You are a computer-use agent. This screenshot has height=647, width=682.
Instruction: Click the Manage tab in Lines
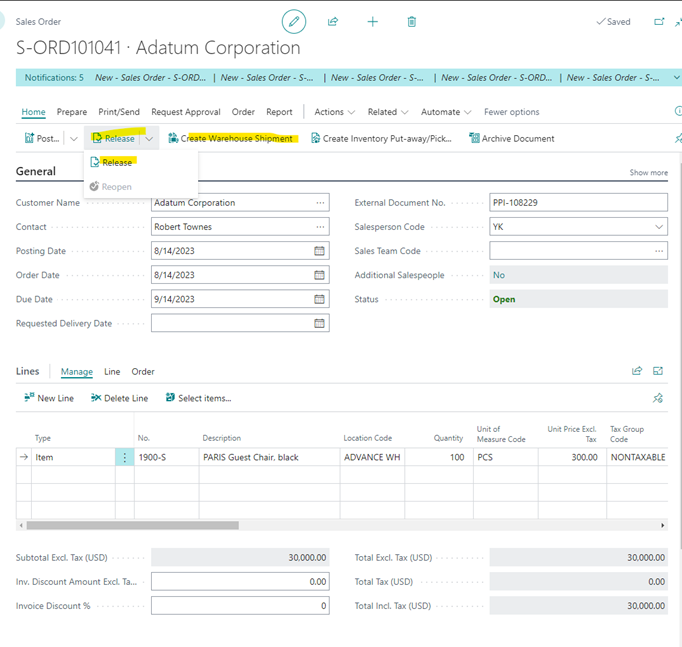coord(77,371)
